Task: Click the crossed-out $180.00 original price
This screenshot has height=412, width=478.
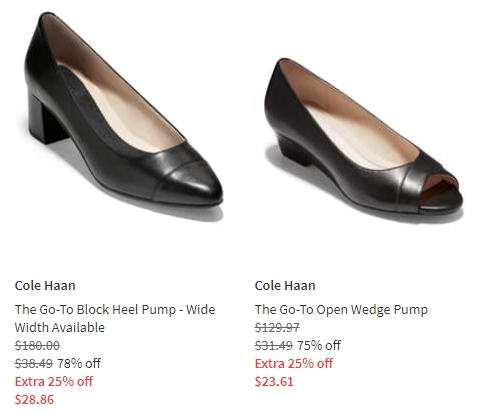Action: point(37,345)
